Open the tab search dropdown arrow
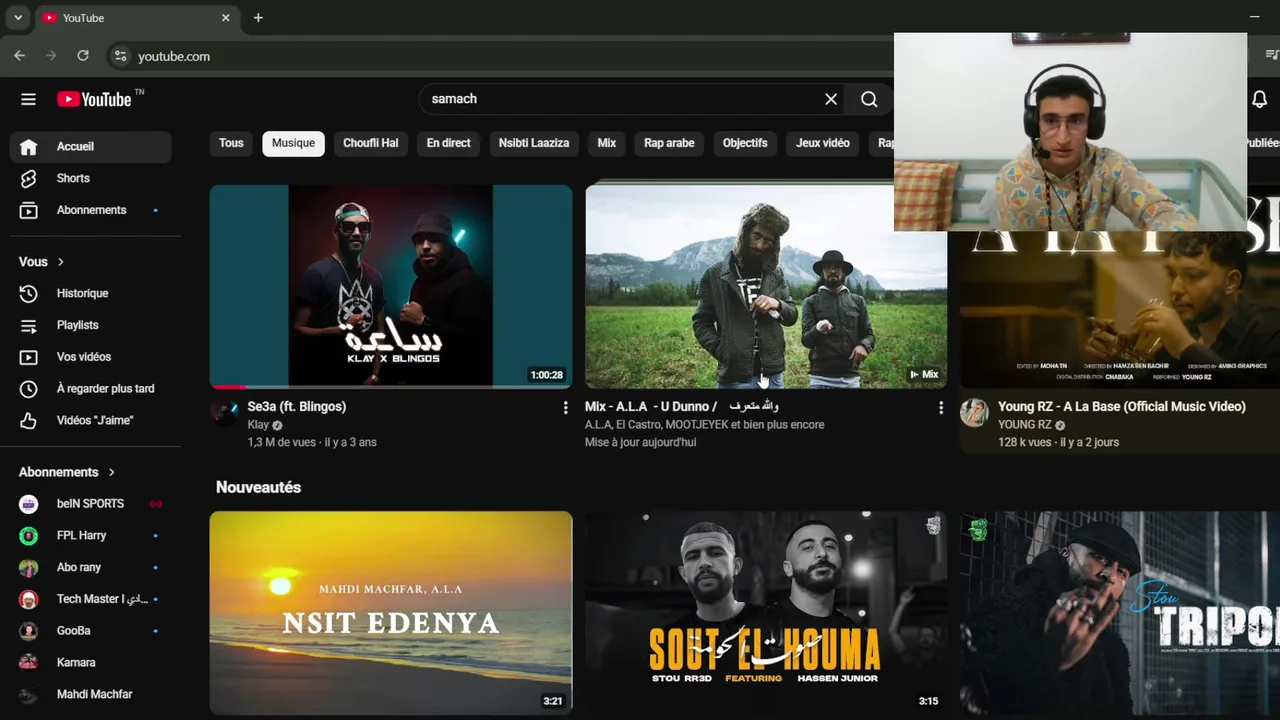Screen dimensions: 1280x720 [18, 18]
